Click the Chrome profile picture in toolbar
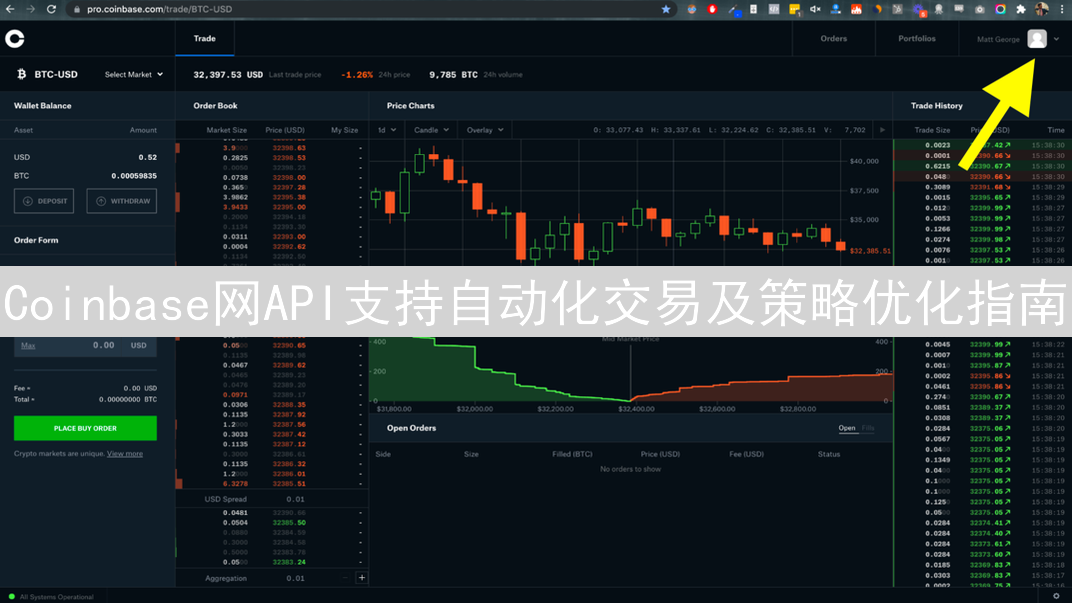Image resolution: width=1072 pixels, height=603 pixels. (x=1041, y=9)
